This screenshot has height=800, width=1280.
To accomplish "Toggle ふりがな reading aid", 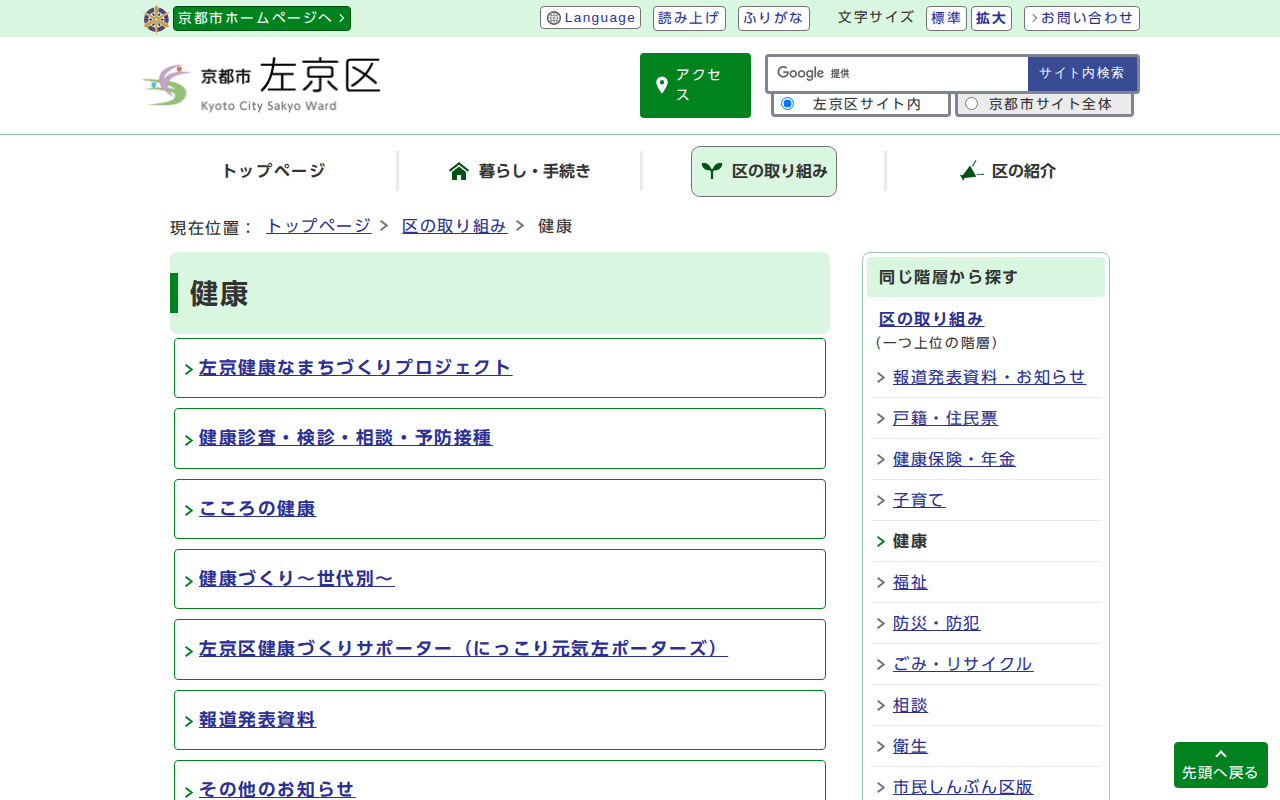I will [773, 18].
